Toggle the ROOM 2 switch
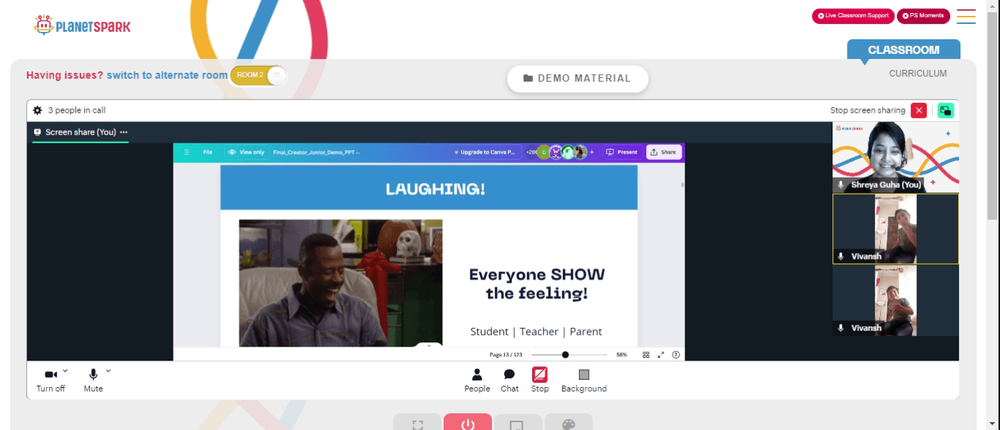Screen dimensions: 1000x430 (x=259, y=75)
